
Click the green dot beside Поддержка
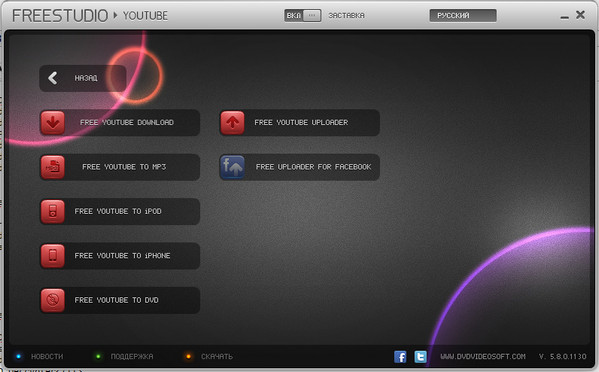[98, 356]
